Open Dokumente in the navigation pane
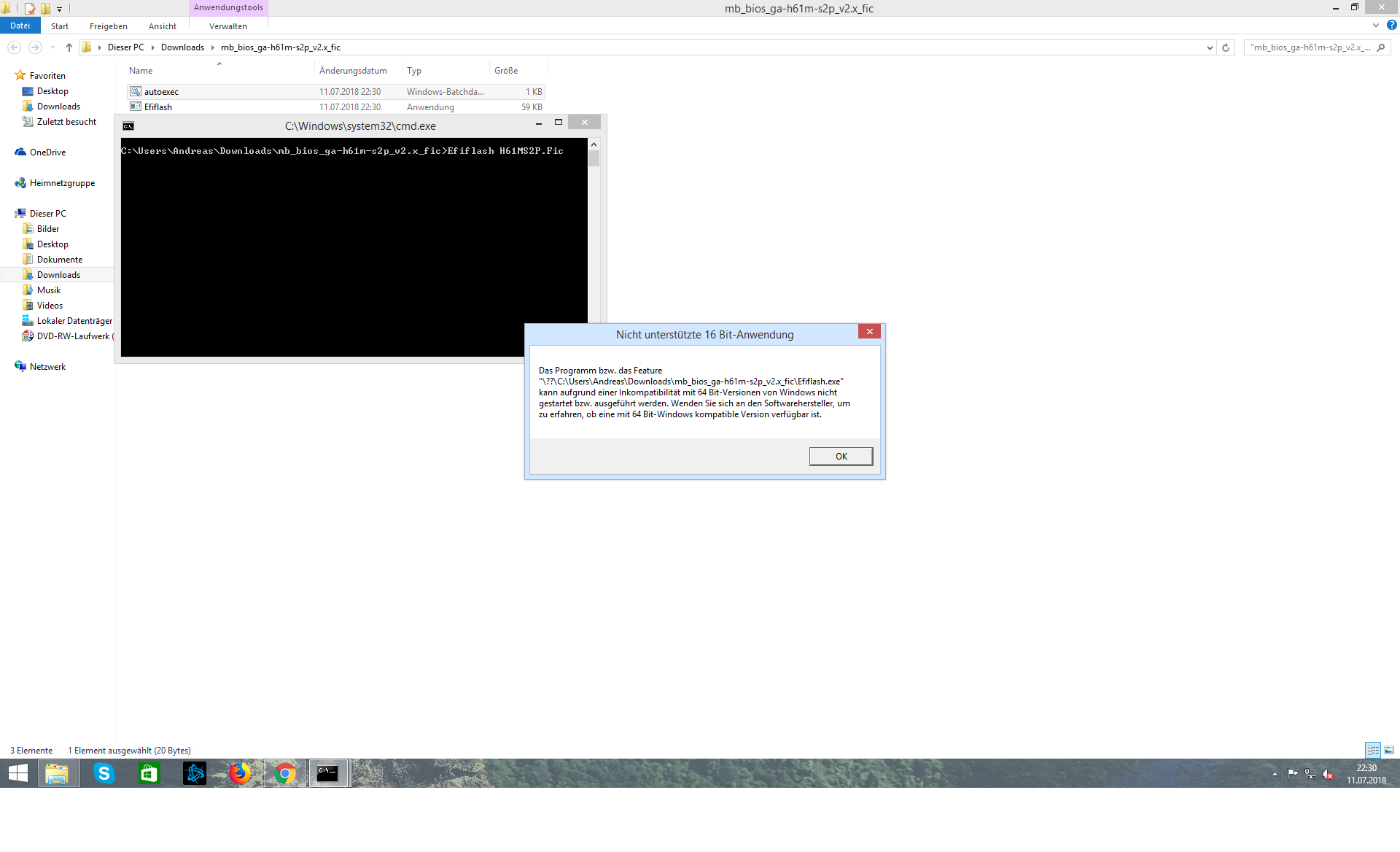The image size is (1400, 852). [60, 260]
